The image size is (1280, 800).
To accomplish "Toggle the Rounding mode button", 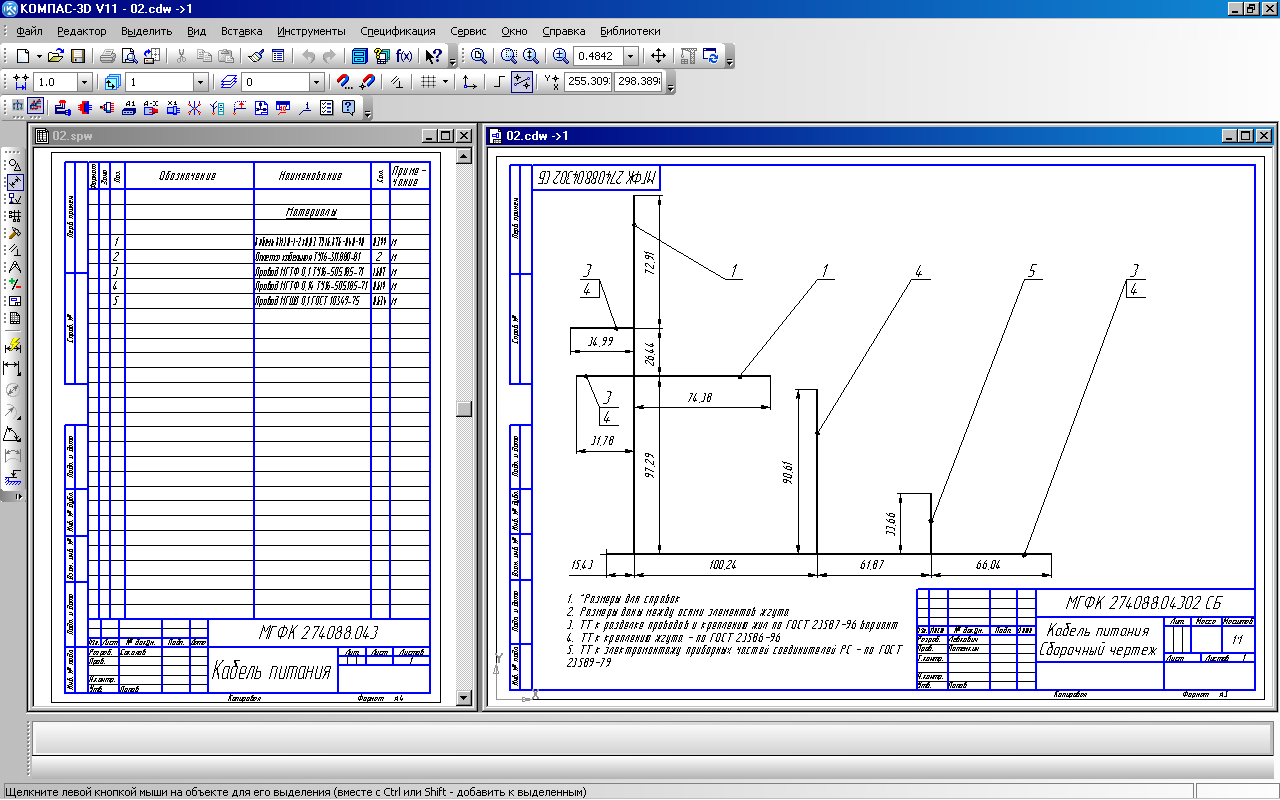I will click(521, 82).
